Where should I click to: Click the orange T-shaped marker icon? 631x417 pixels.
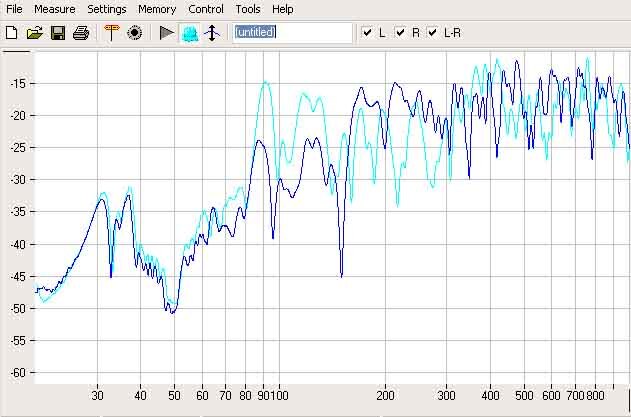(111, 33)
